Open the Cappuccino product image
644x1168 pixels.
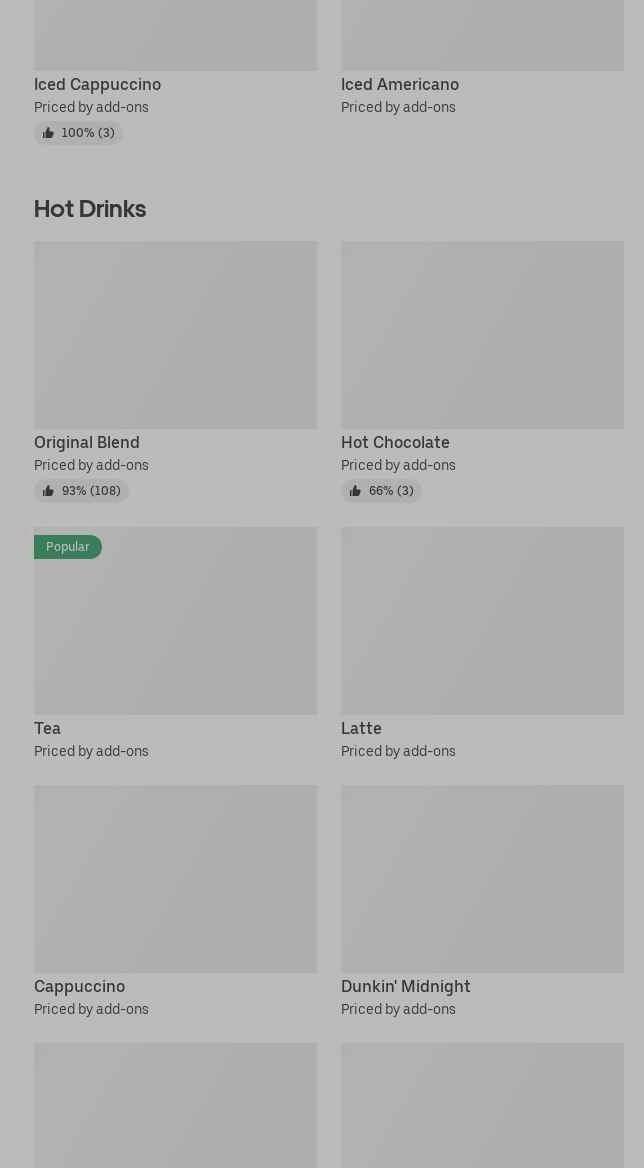[x=176, y=878]
